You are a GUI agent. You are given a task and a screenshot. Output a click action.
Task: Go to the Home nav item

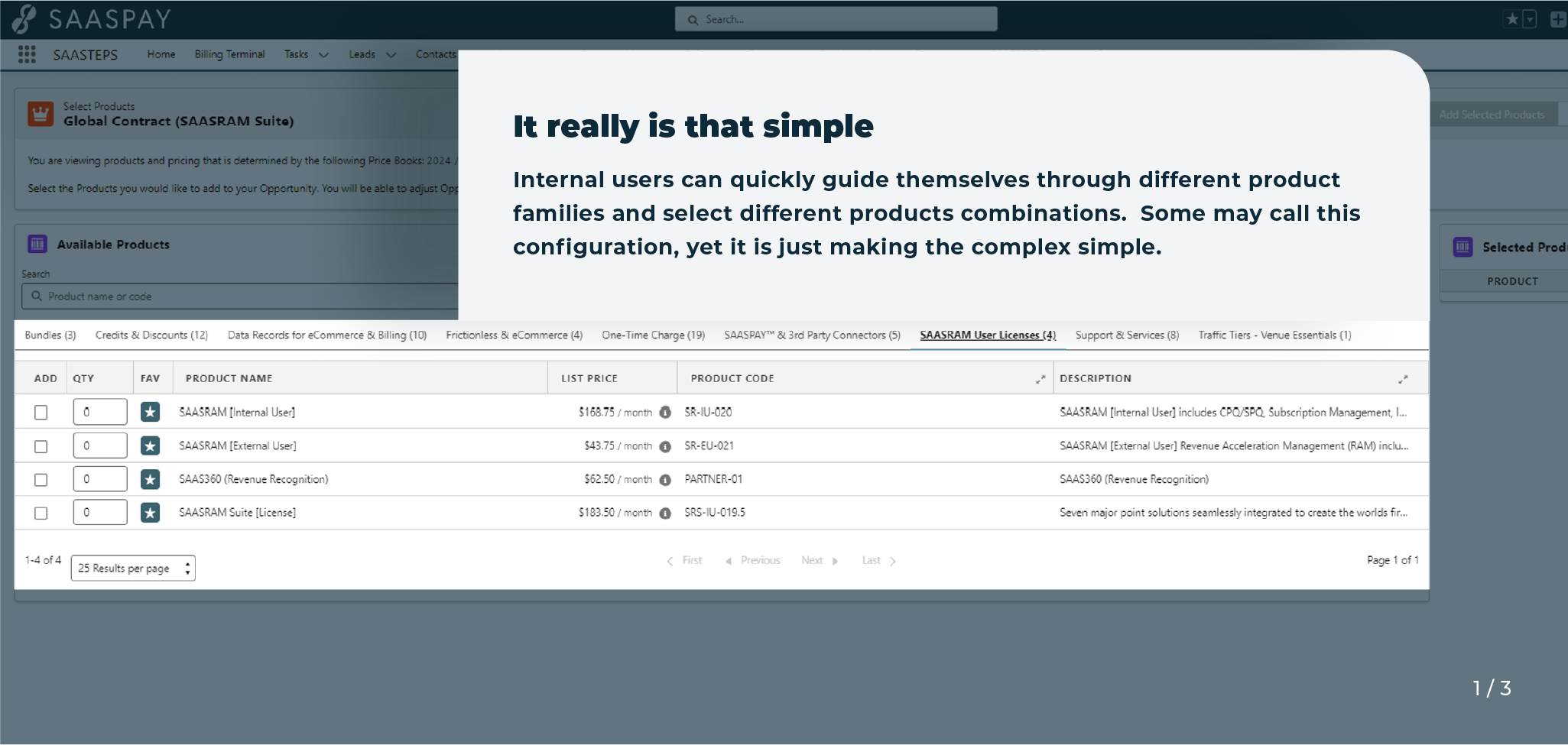tap(161, 54)
